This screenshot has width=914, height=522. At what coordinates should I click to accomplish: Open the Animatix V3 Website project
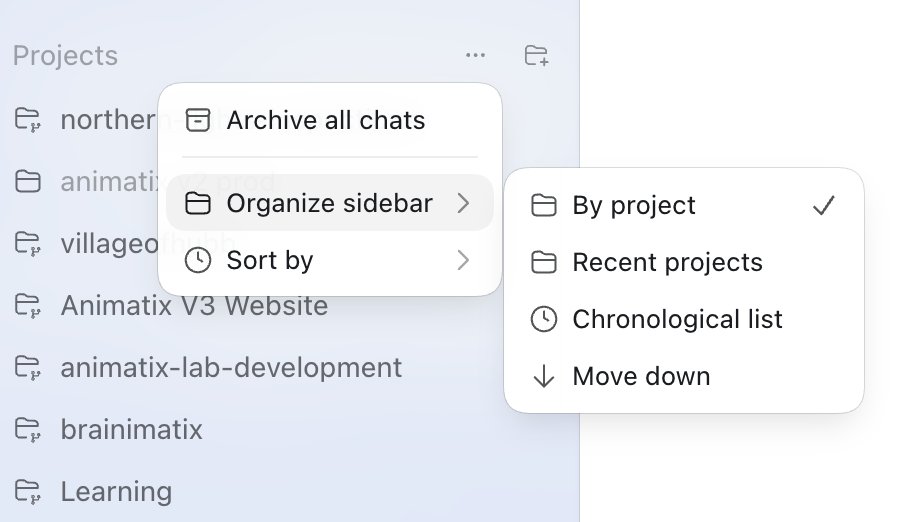(x=194, y=305)
